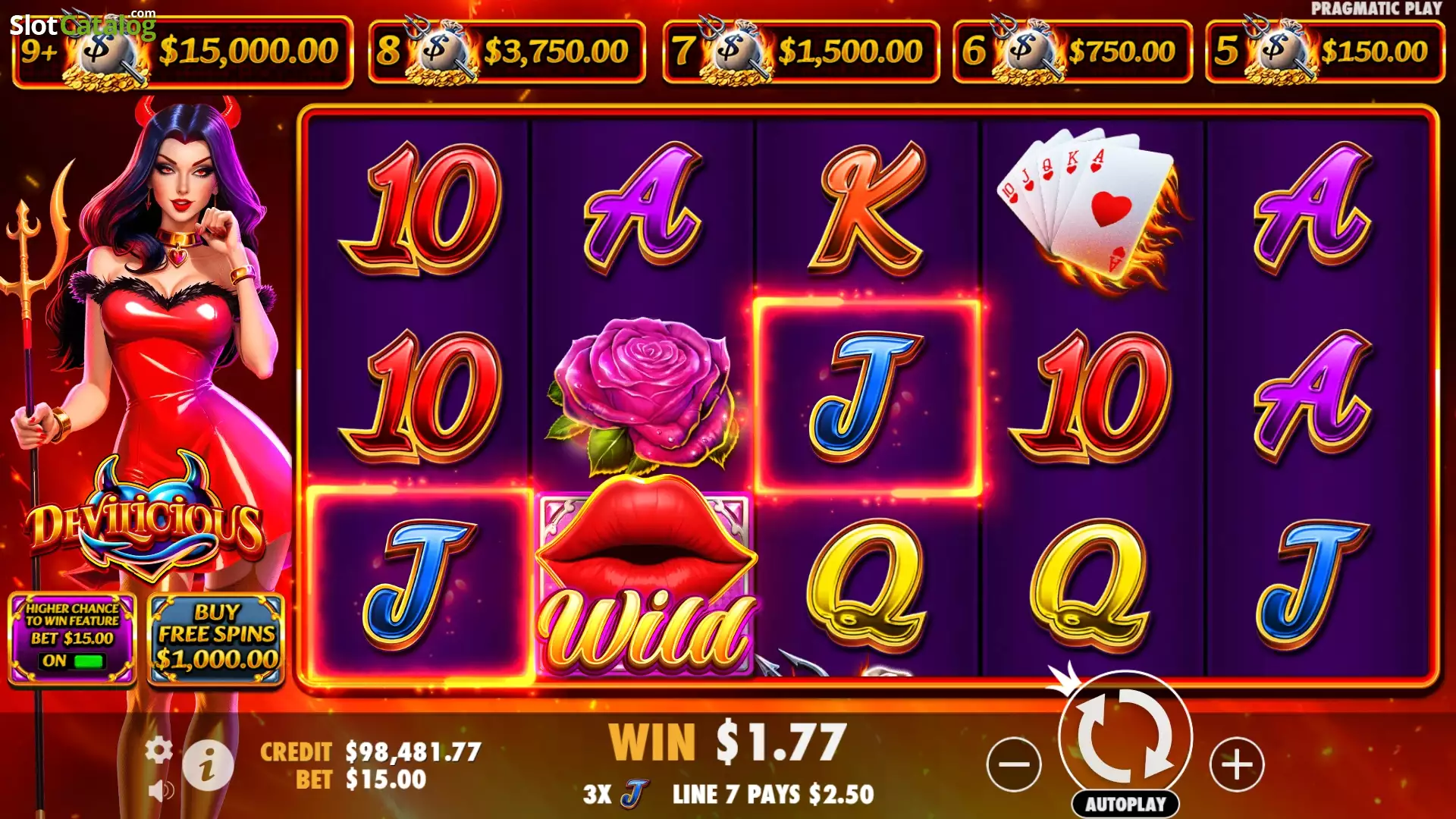Image resolution: width=1456 pixels, height=819 pixels.
Task: Increase bet with the plus button
Action: coord(1237,764)
